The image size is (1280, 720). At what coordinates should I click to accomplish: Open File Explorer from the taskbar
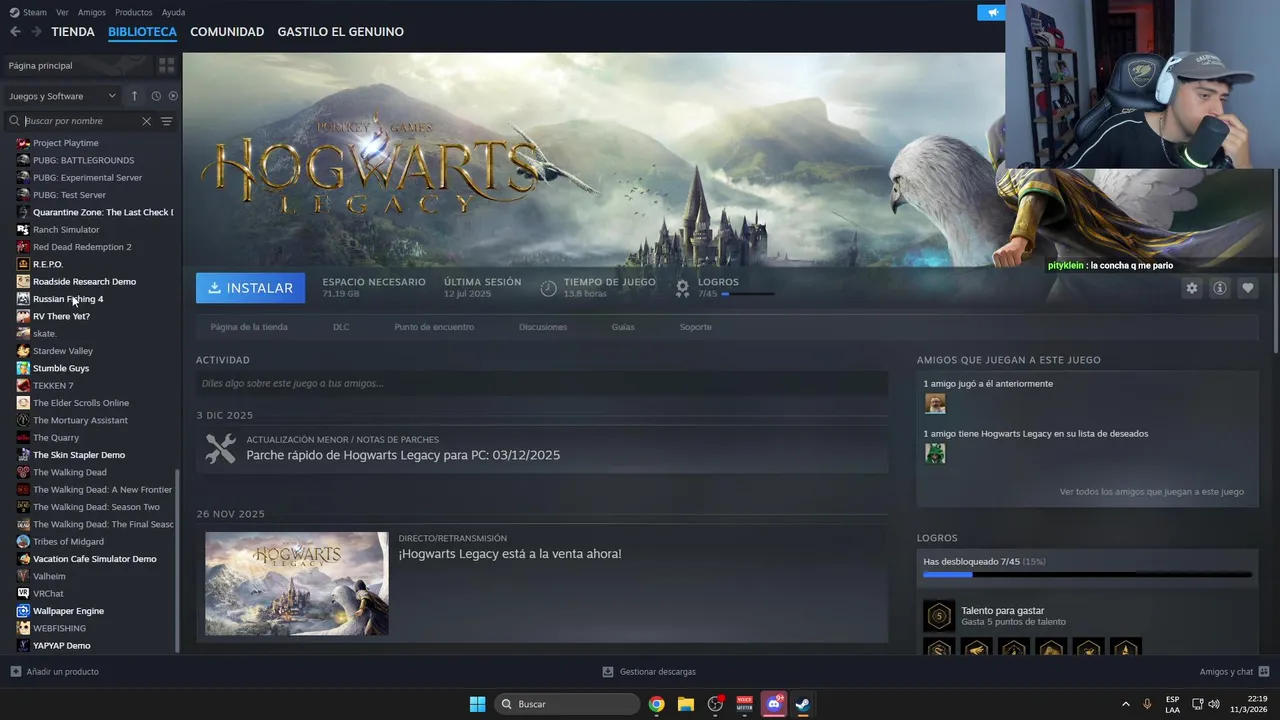tap(686, 704)
